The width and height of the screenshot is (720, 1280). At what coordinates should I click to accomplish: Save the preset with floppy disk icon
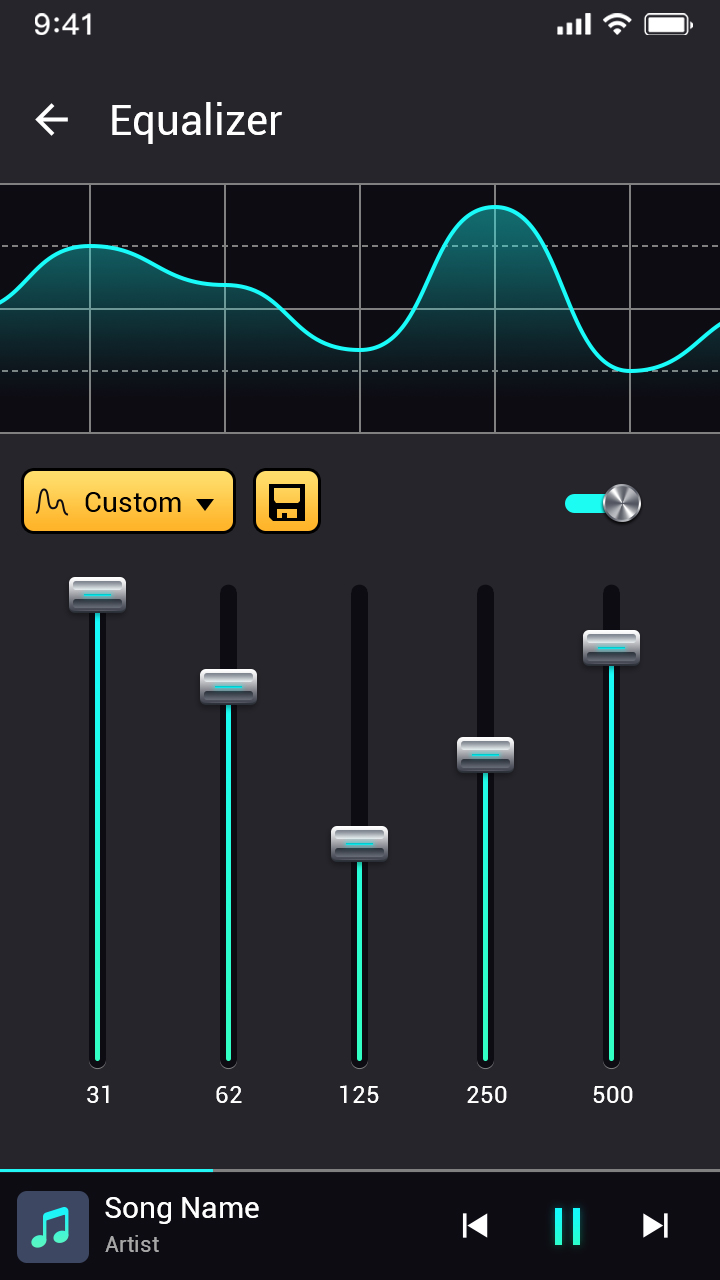pos(287,501)
